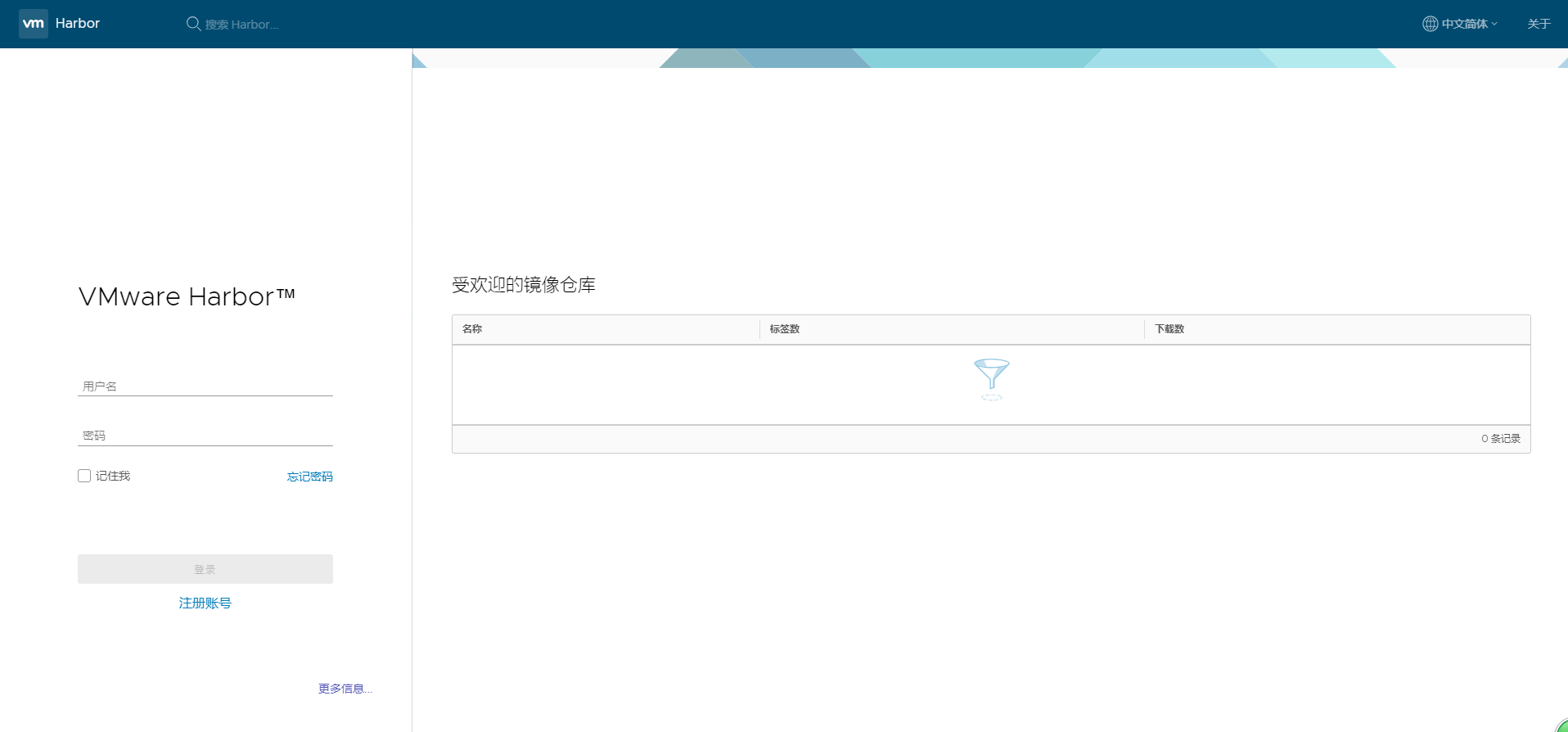This screenshot has width=1568, height=732.
Task: Sort by the 标签数 column header
Action: tap(785, 329)
